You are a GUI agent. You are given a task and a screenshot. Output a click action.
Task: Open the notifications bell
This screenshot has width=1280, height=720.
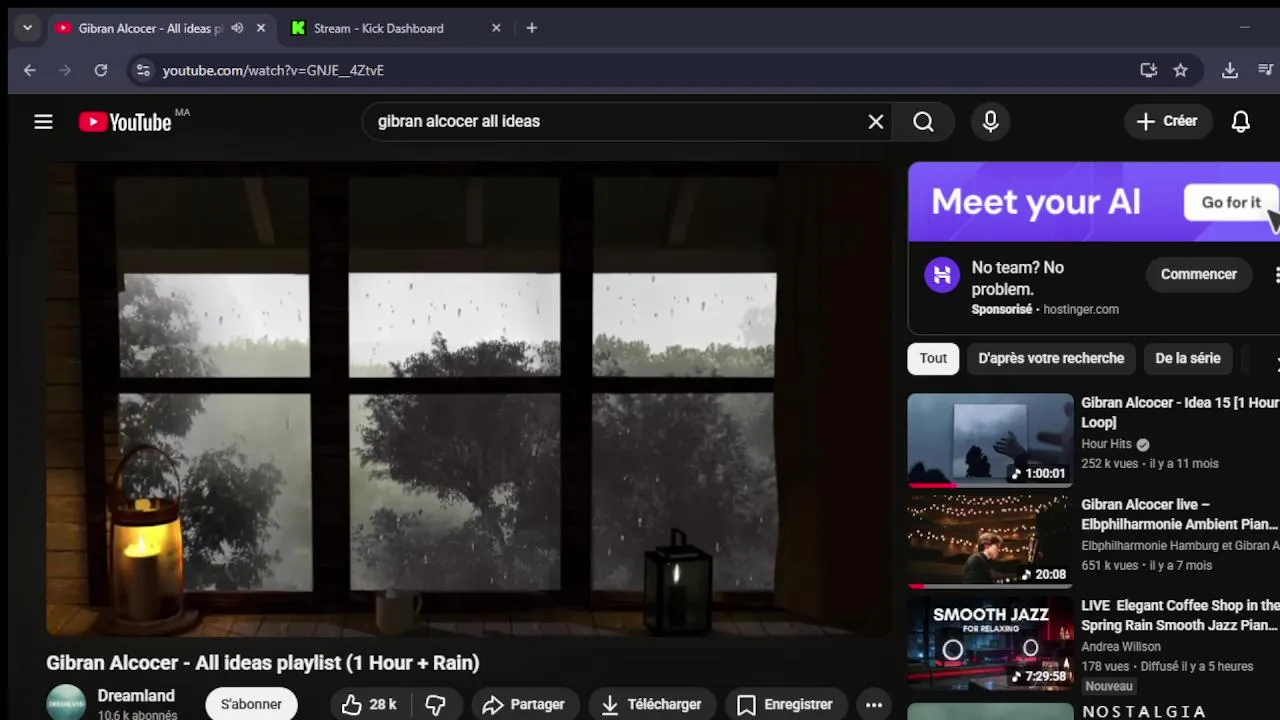coord(1240,122)
